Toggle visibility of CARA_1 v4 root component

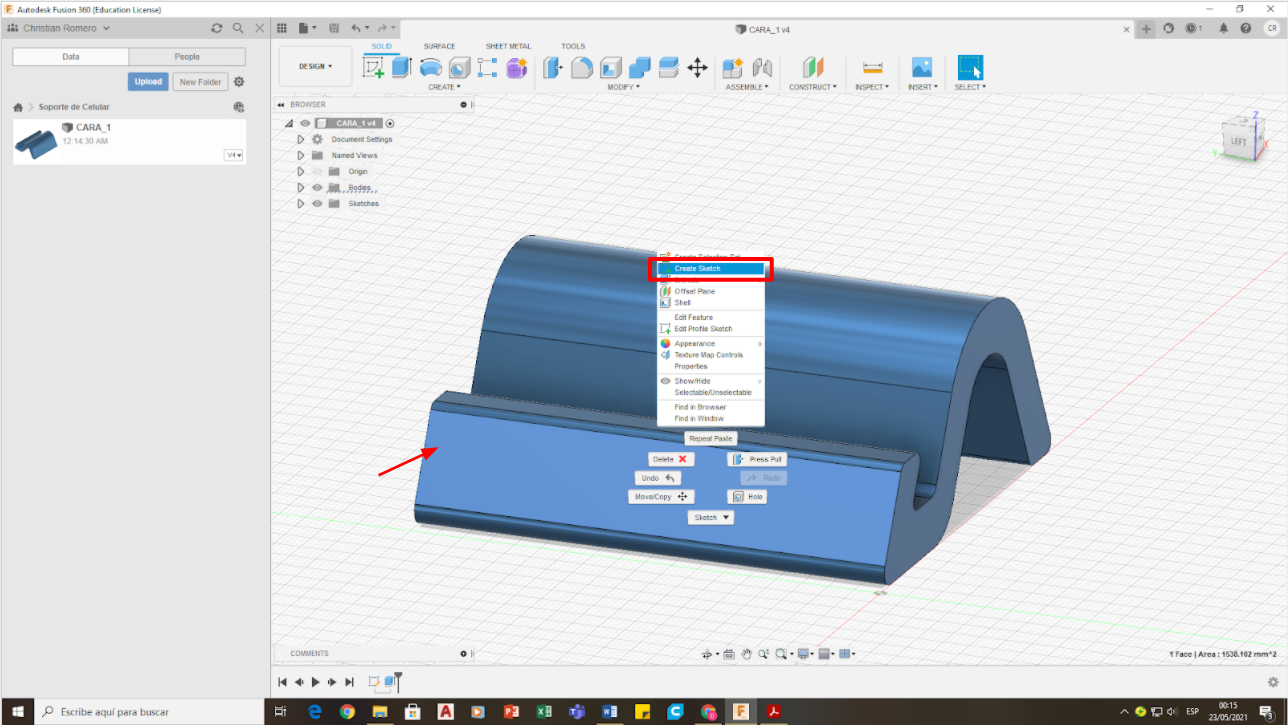click(305, 124)
